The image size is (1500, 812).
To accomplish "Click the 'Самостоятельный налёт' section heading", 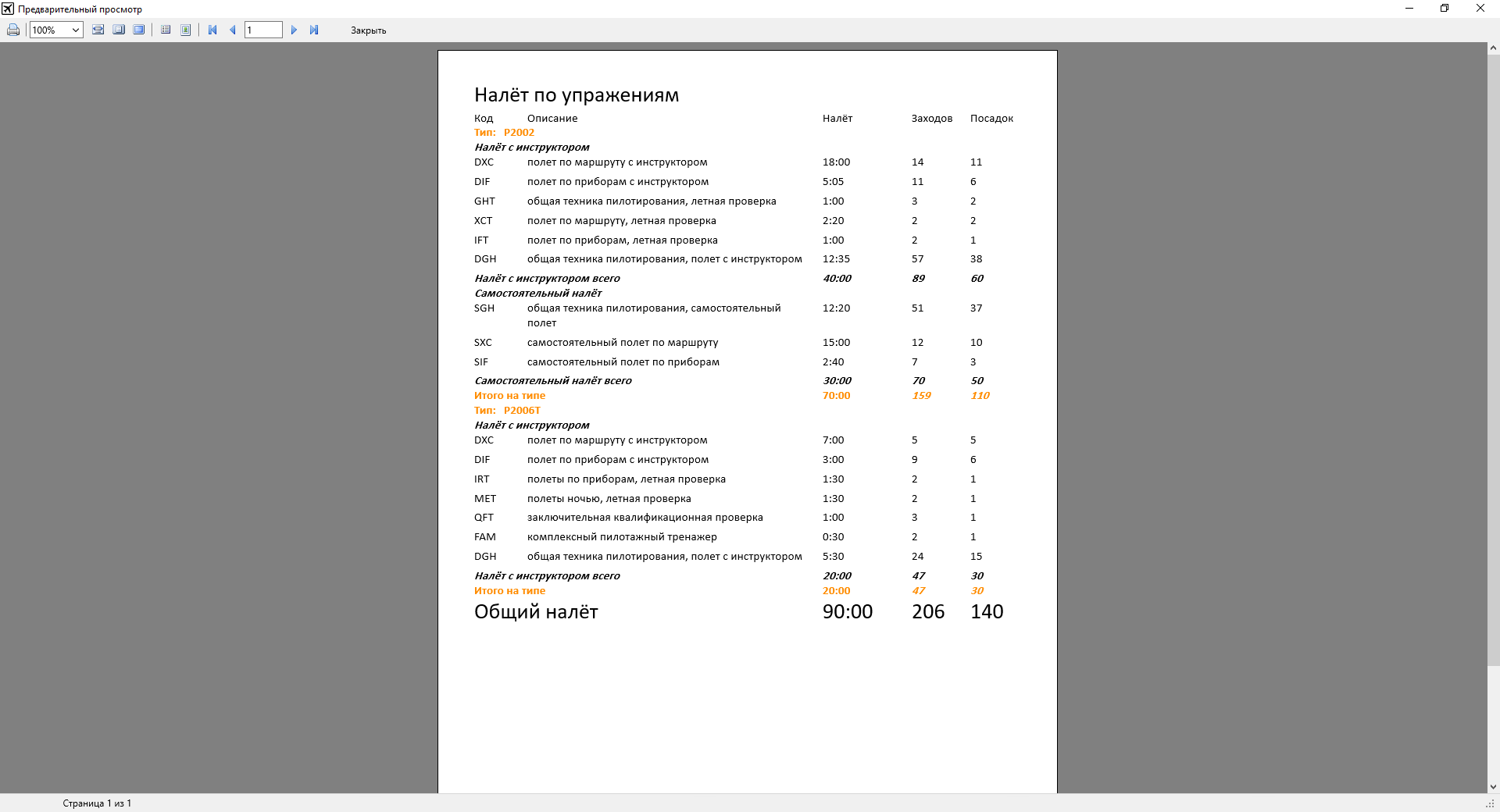I will [x=538, y=294].
